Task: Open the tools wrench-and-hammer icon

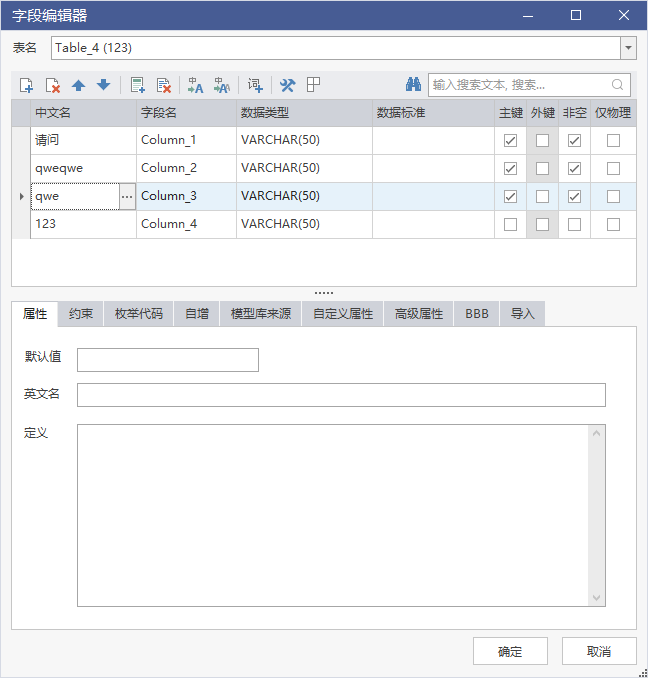Action: pyautogui.click(x=287, y=85)
